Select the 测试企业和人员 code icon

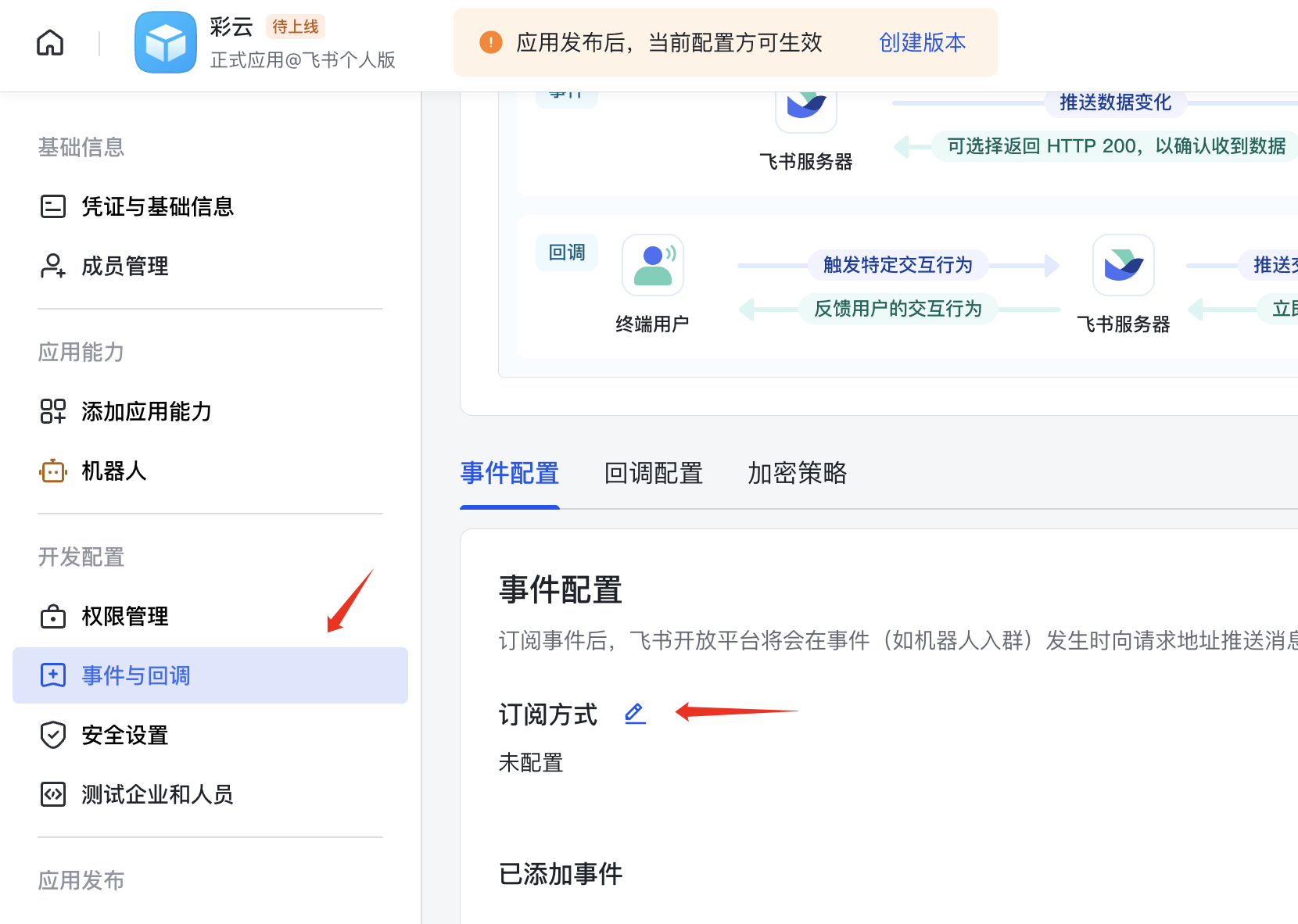coord(52,794)
